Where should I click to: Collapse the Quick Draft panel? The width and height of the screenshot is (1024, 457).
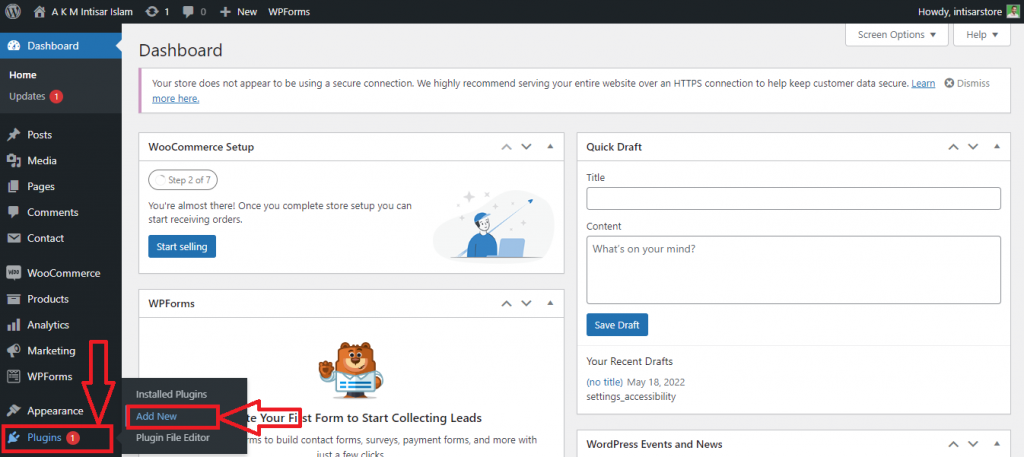(997, 147)
